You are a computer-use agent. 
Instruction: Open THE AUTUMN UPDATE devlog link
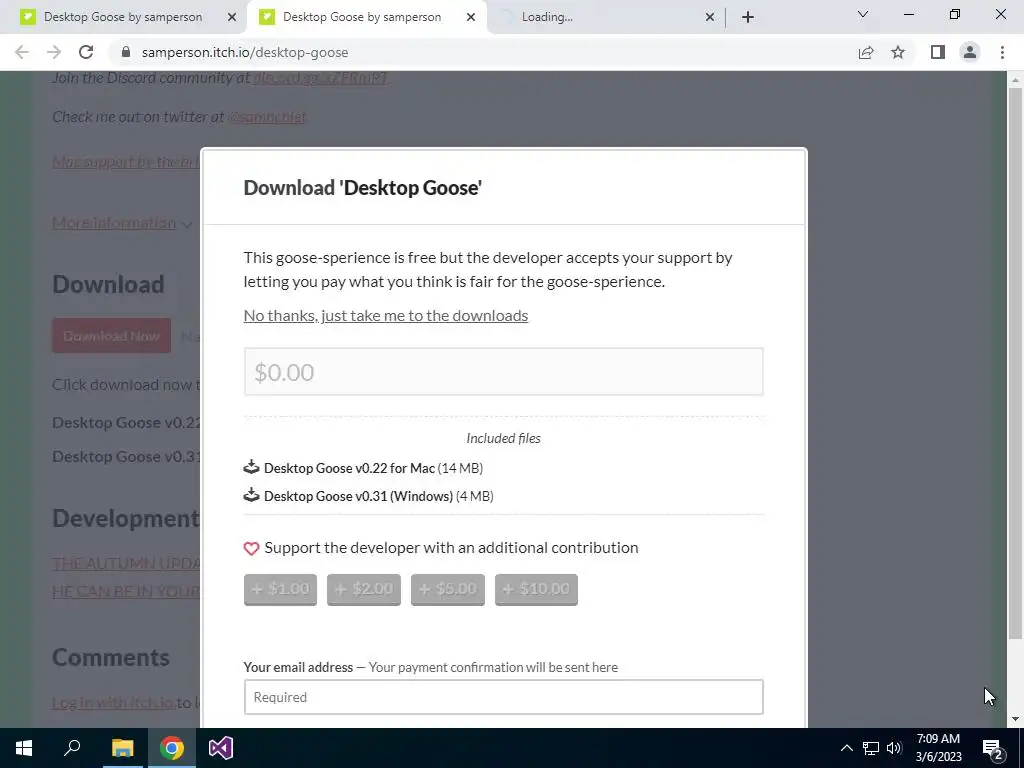[126, 563]
